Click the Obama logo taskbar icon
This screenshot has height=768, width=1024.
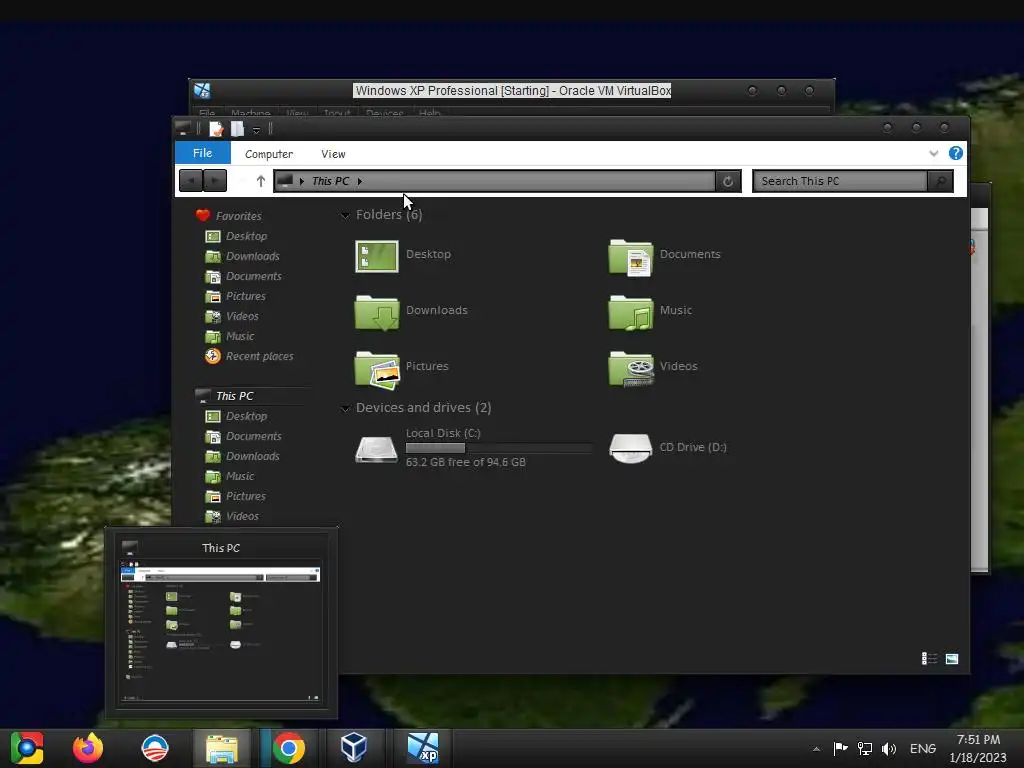click(x=155, y=748)
